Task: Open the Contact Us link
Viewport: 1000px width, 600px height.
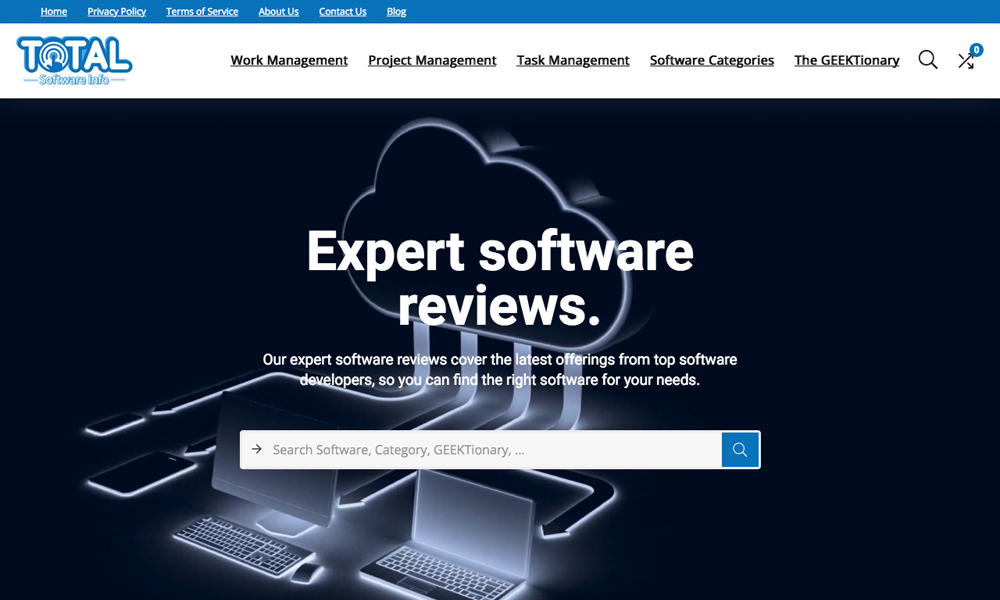Action: (x=342, y=12)
